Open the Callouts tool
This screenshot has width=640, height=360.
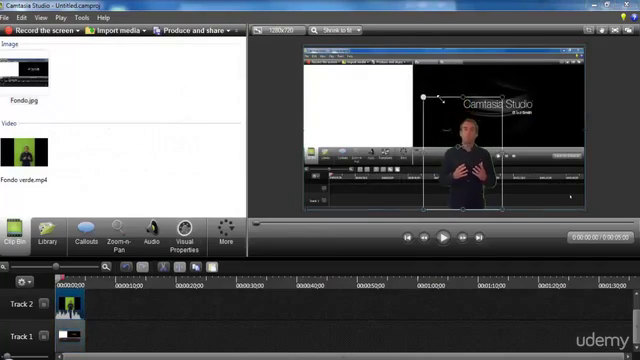click(86, 232)
